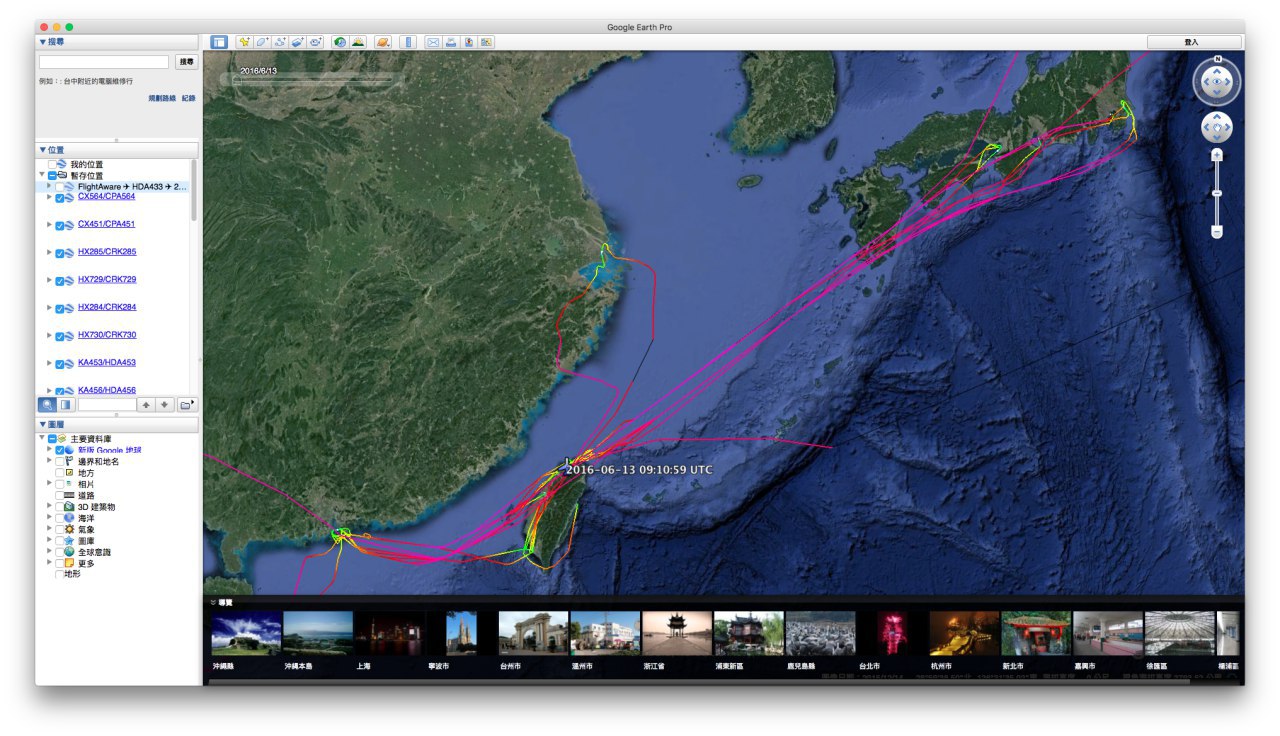
Task: Uncheck the CX451/CPA451 flight checkbox
Action: click(60, 225)
